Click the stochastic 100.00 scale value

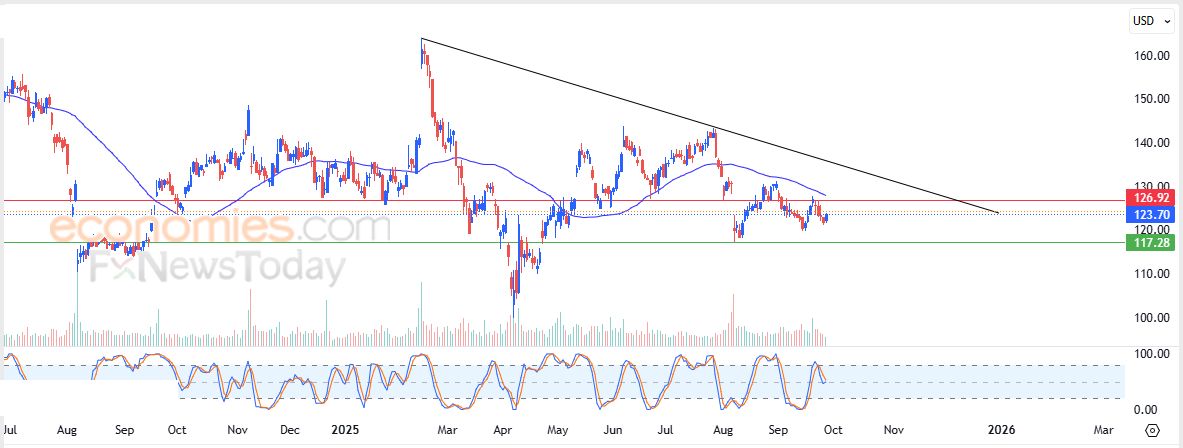point(1150,354)
